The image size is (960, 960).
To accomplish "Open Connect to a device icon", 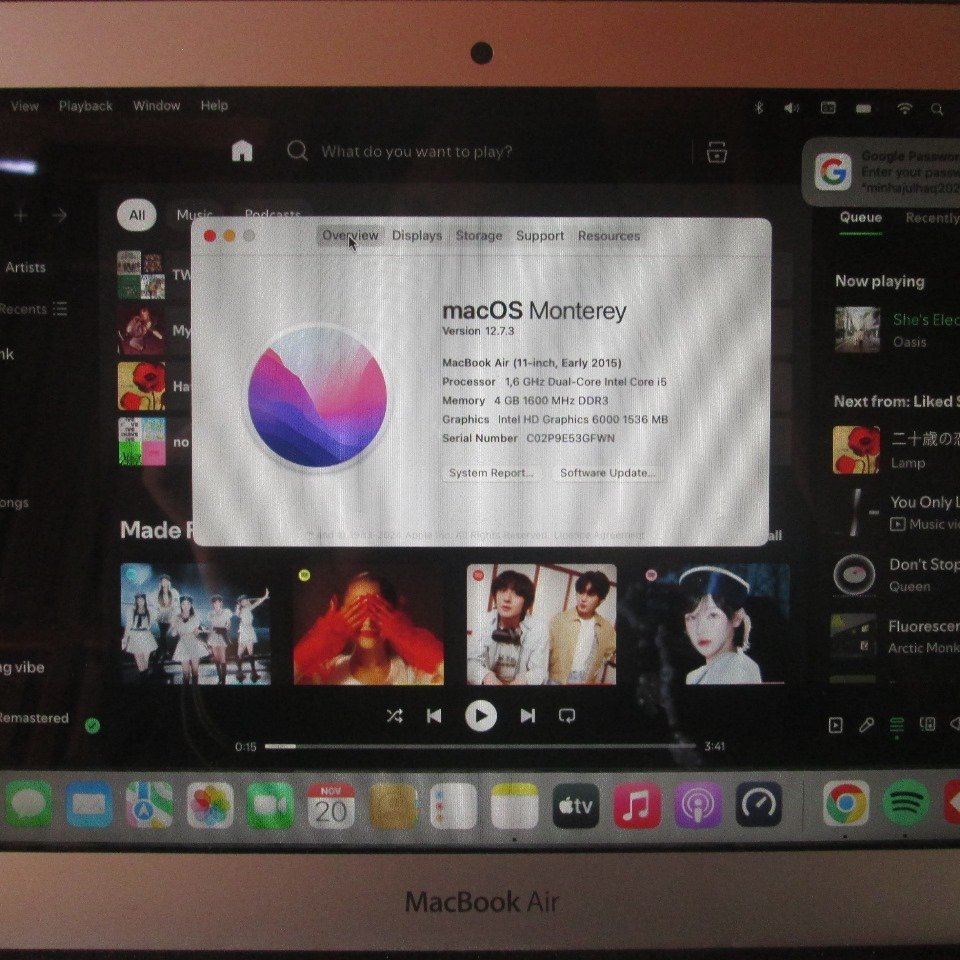I will [x=928, y=725].
